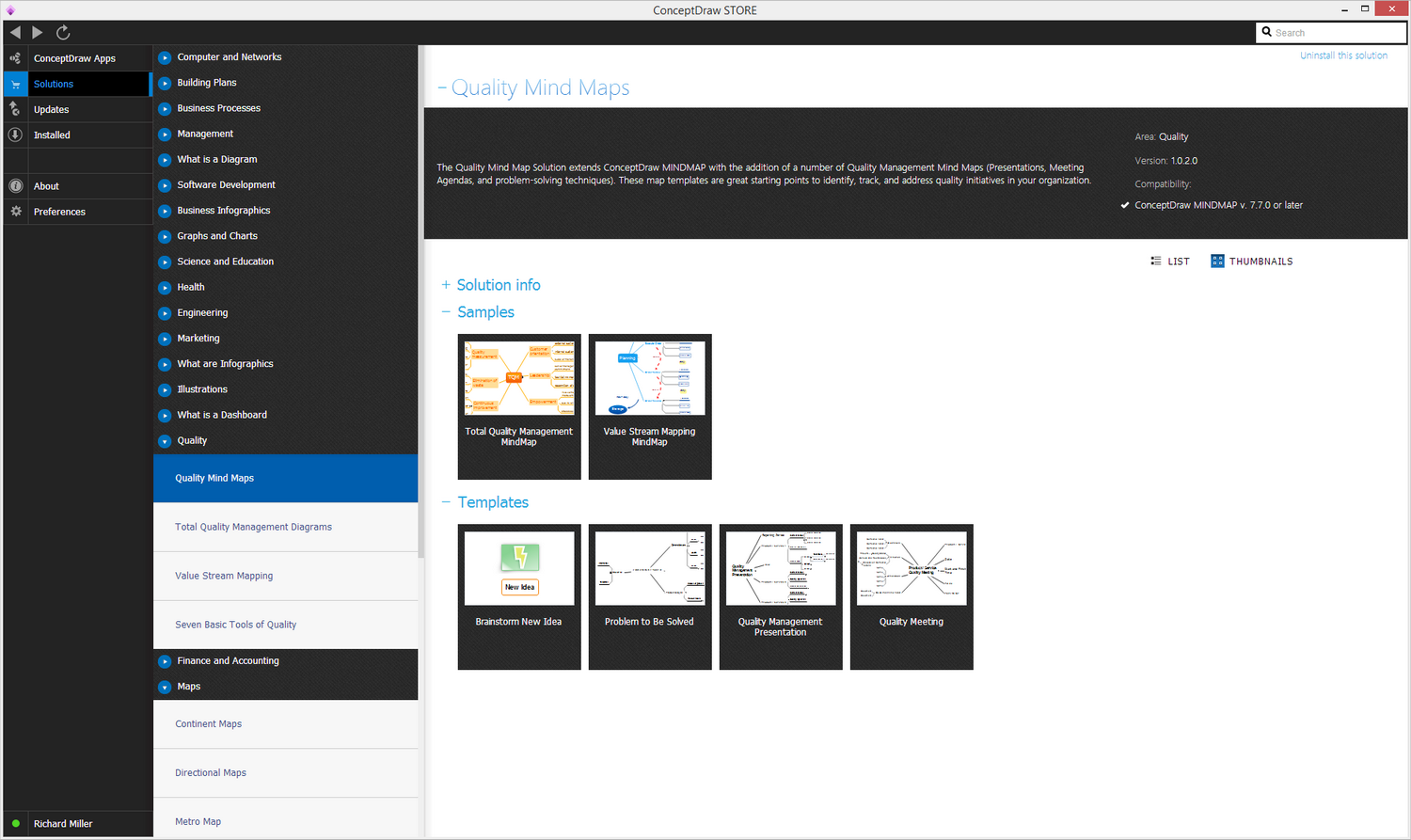The width and height of the screenshot is (1411, 840).
Task: Open Seven Basic Tools of Quality solution
Action: 285,625
